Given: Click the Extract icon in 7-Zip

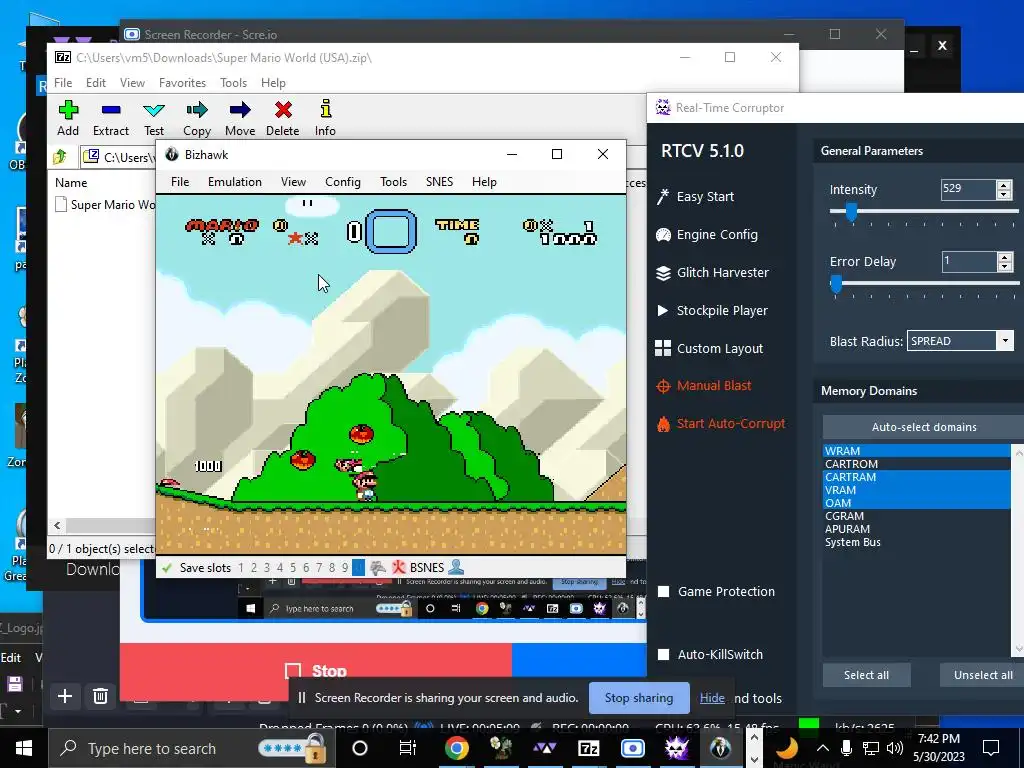Looking at the screenshot, I should click(111, 110).
